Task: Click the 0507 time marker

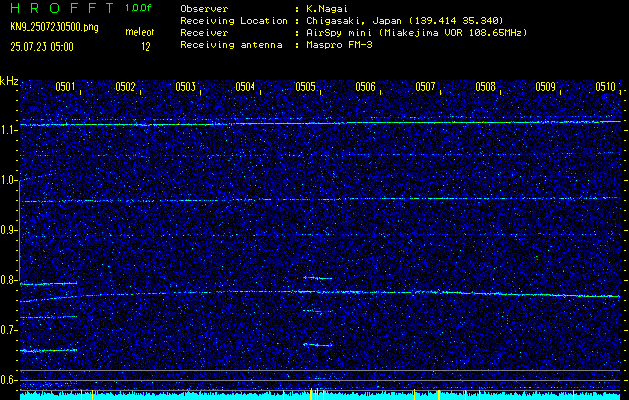Action: point(425,87)
